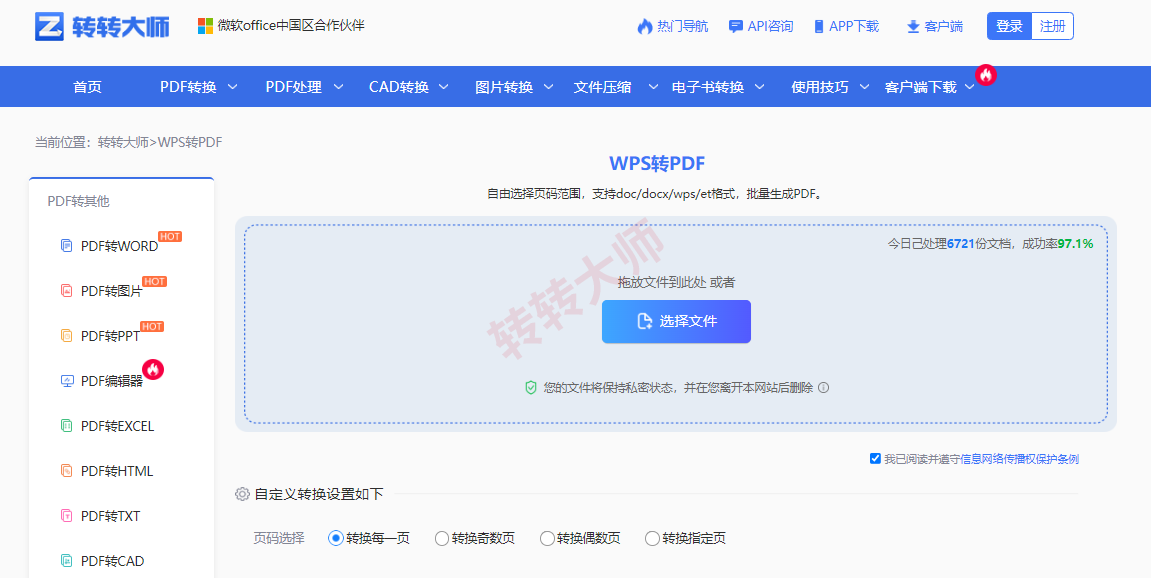Click the PDF转其他 sidebar heading
Screen dimensions: 1151x578
(79, 201)
